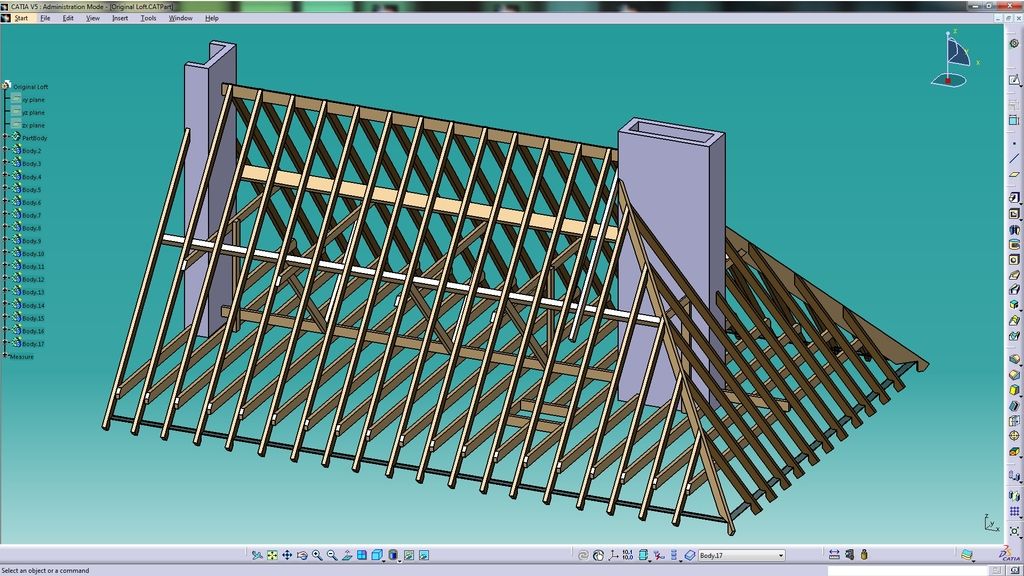Click the Measure Inertia icon

[864, 555]
